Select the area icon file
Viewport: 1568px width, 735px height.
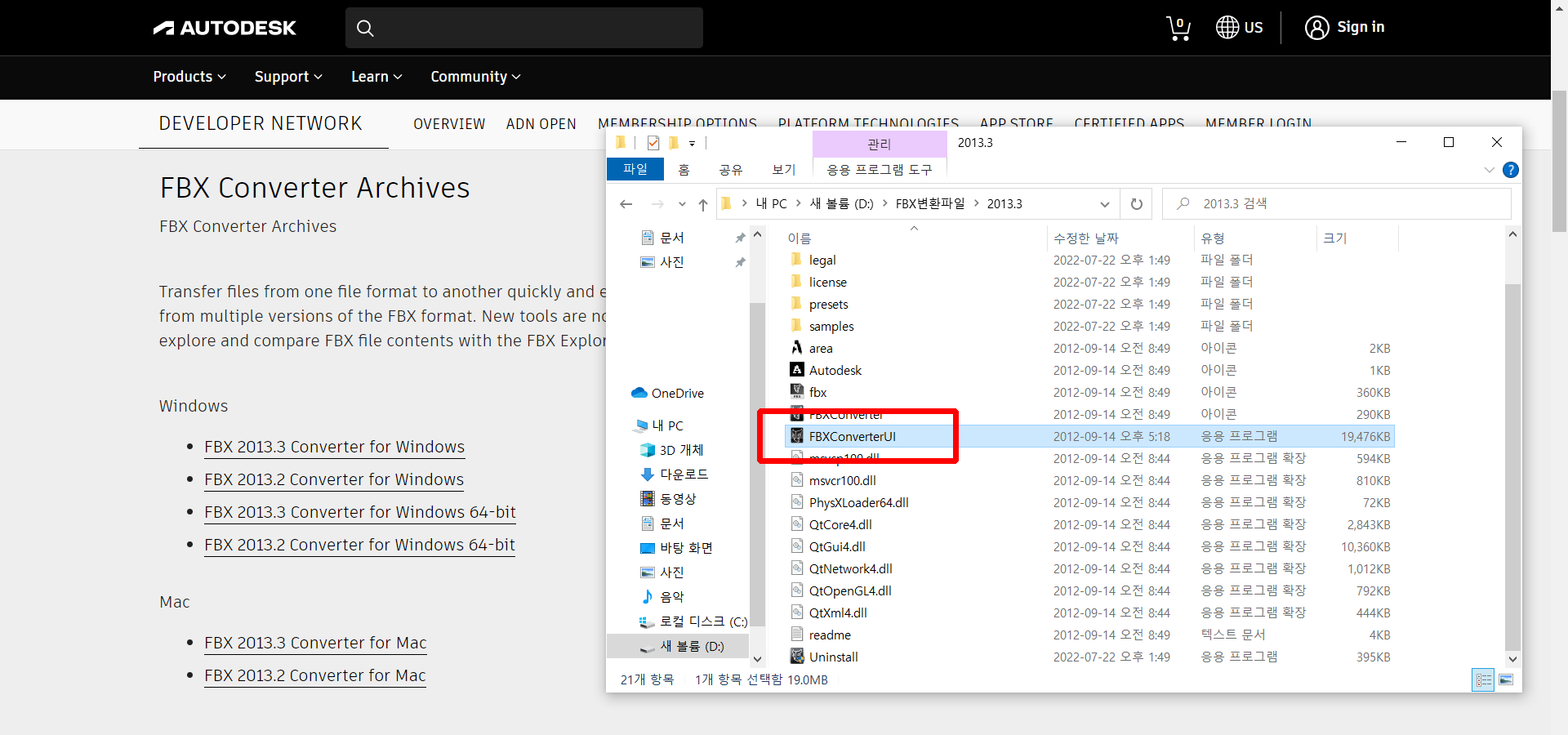pyautogui.click(x=821, y=348)
